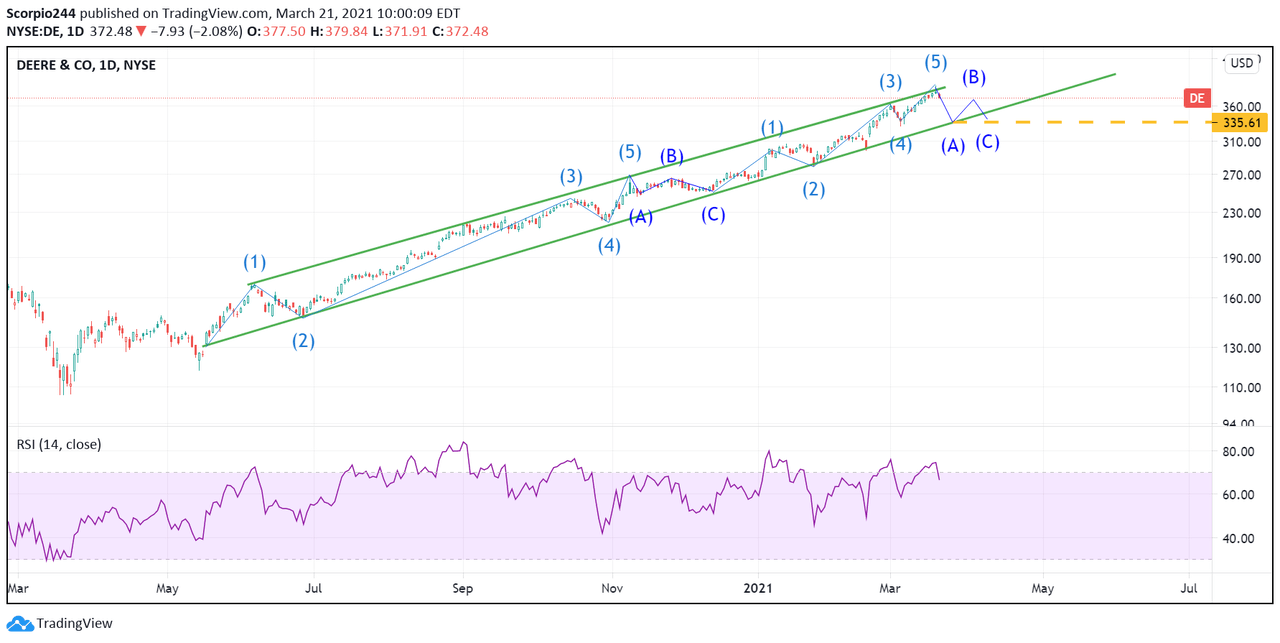Screen dimensions: 1280x643
Task: Open the USD currency selector
Action: pos(1242,62)
